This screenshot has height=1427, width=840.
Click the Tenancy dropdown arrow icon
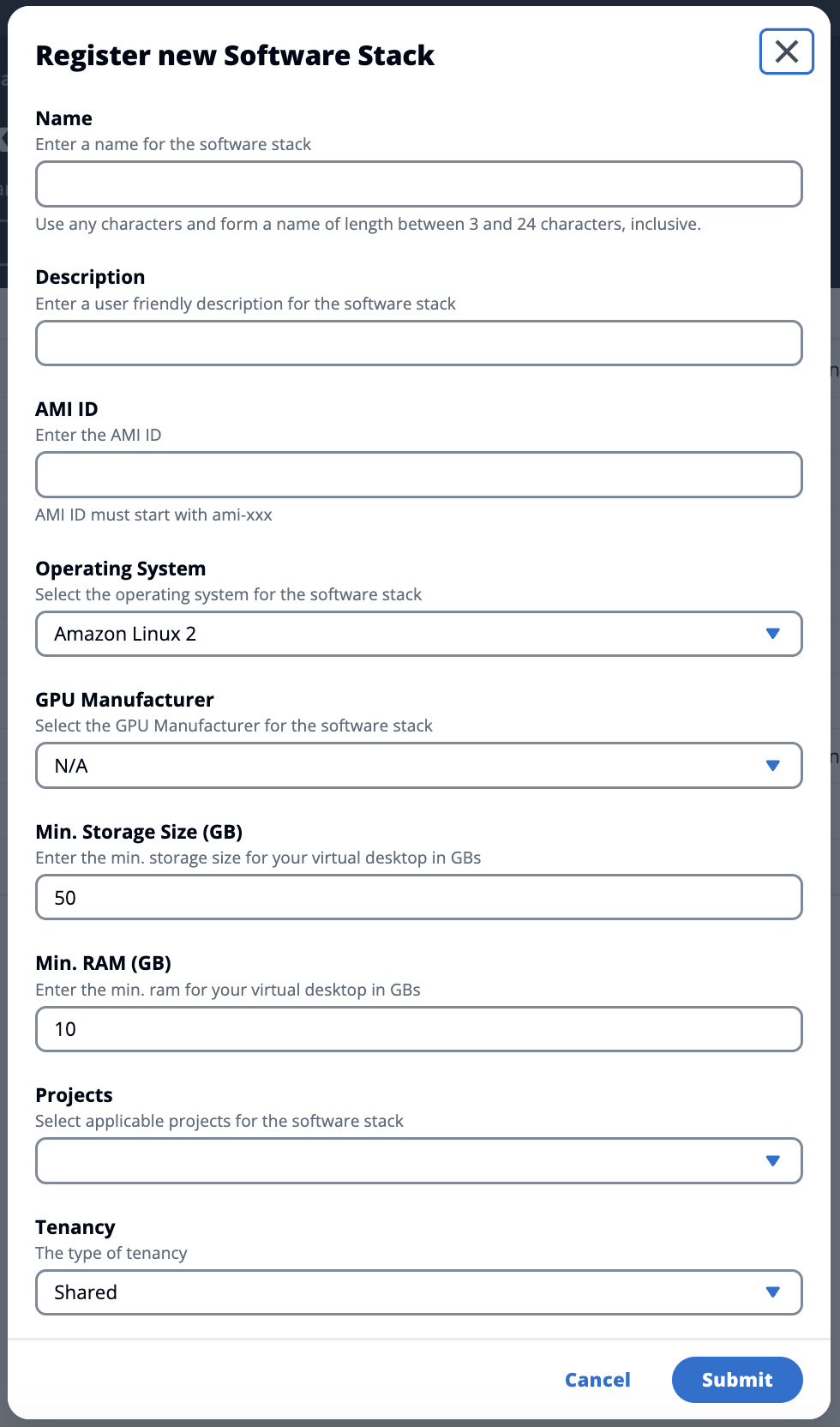(772, 1292)
